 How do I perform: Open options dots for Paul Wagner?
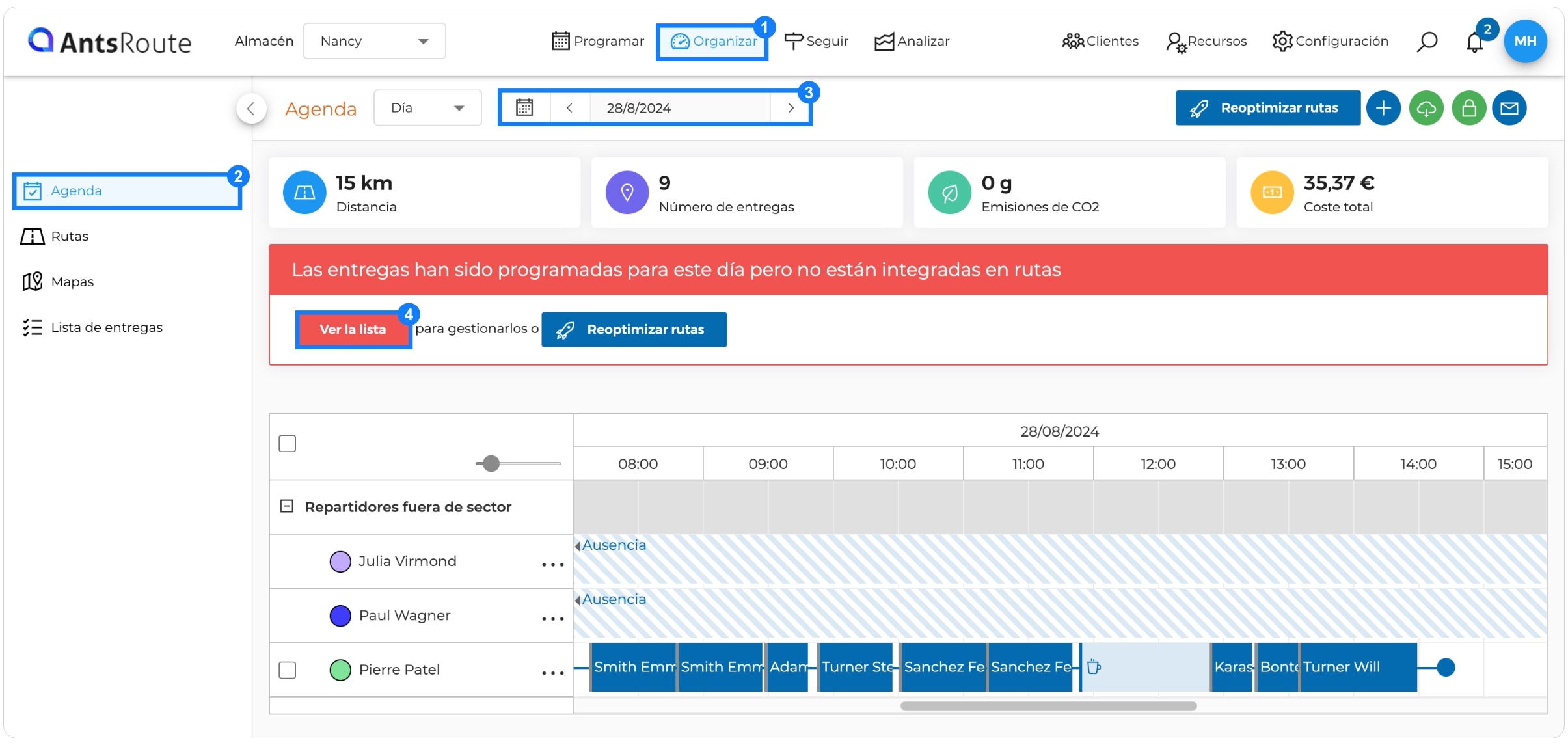tap(552, 618)
